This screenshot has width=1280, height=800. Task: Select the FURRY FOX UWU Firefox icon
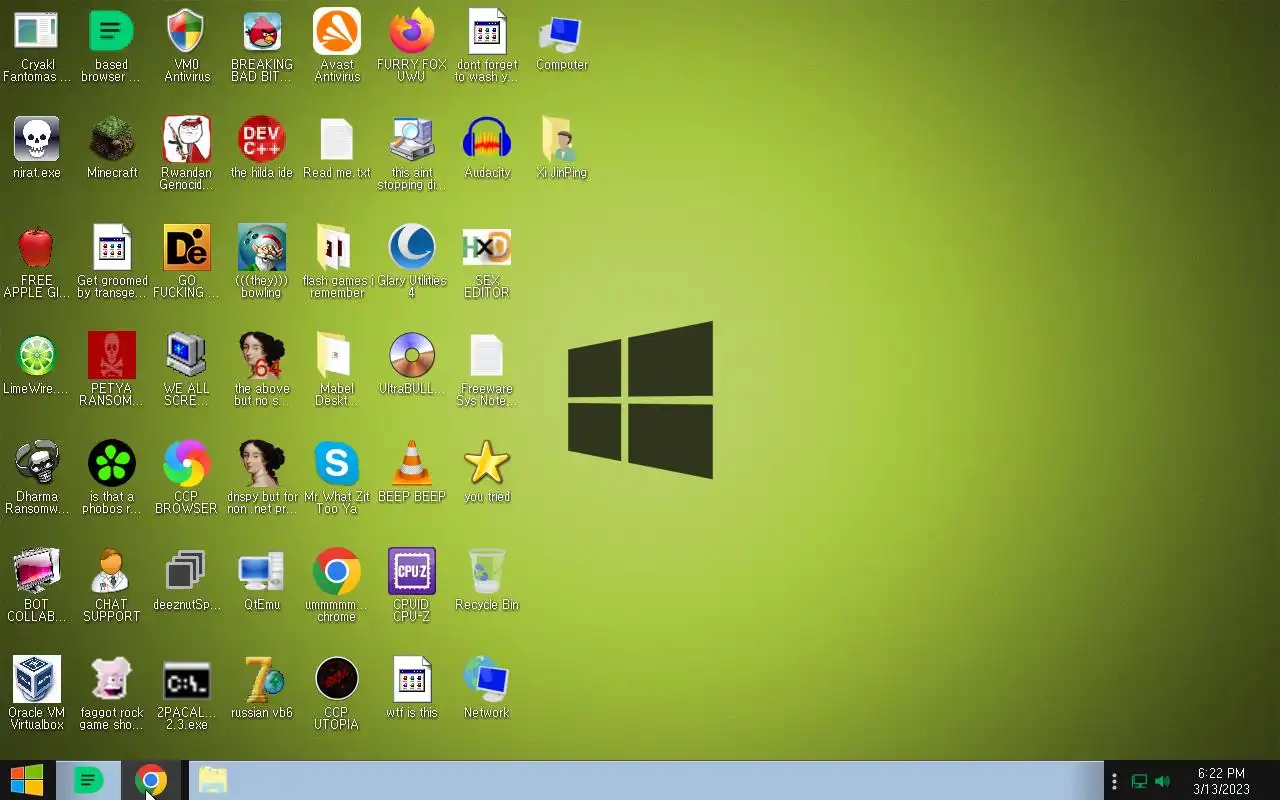pyautogui.click(x=412, y=33)
